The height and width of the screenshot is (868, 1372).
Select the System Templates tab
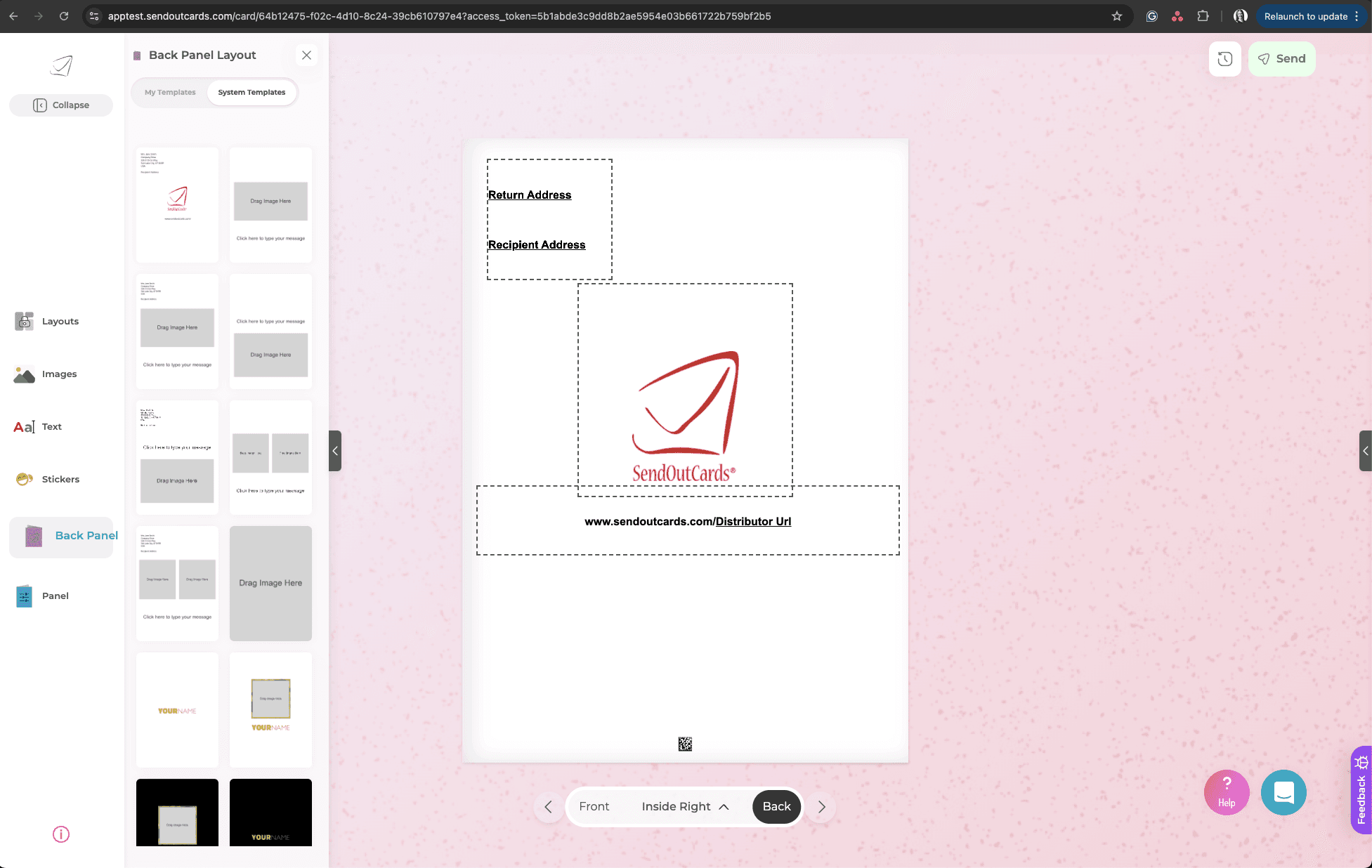[x=251, y=92]
